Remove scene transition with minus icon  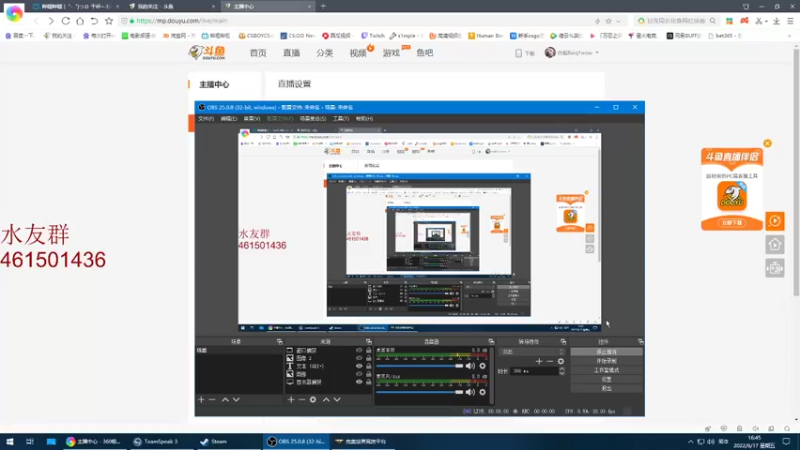(549, 361)
